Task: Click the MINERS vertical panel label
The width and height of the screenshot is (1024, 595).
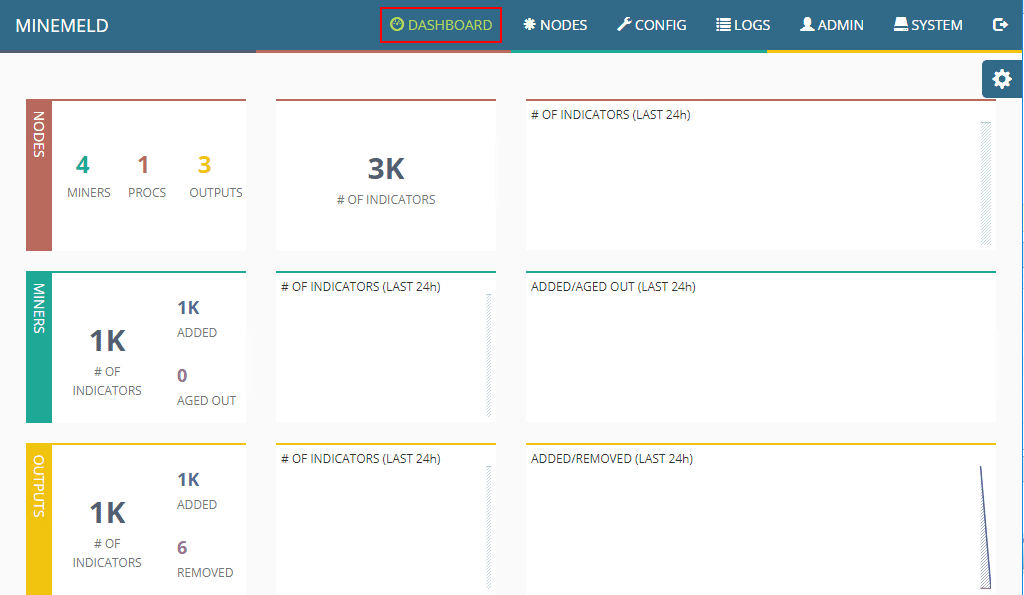Action: pos(39,308)
